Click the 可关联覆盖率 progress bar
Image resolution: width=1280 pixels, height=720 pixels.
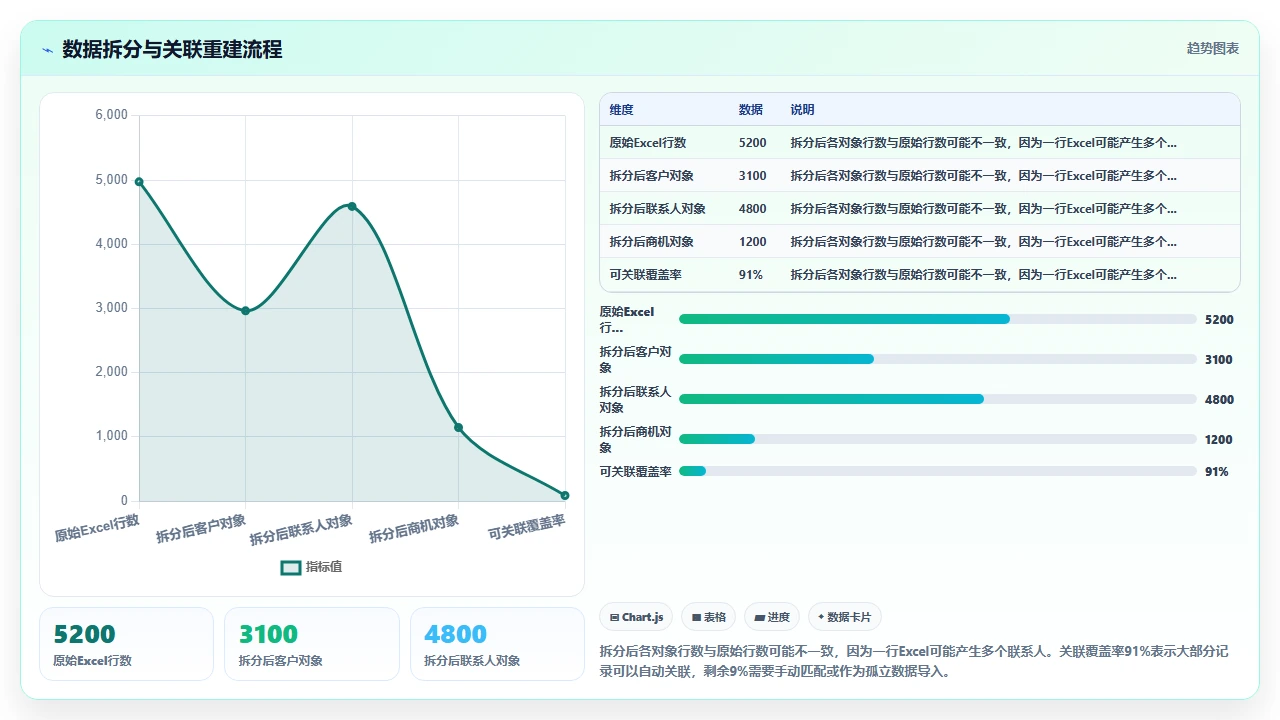[938, 471]
